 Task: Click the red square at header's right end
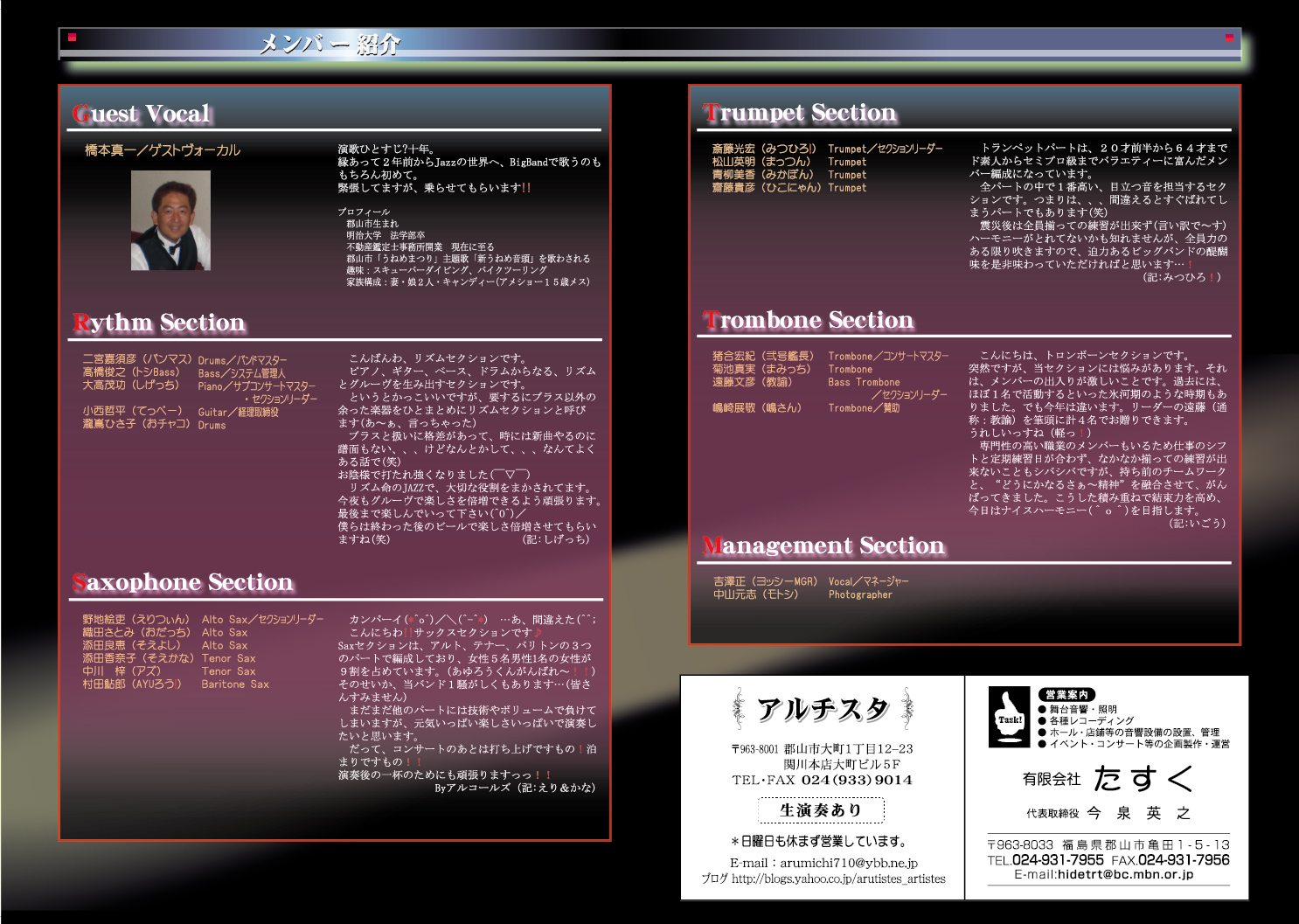point(1229,38)
